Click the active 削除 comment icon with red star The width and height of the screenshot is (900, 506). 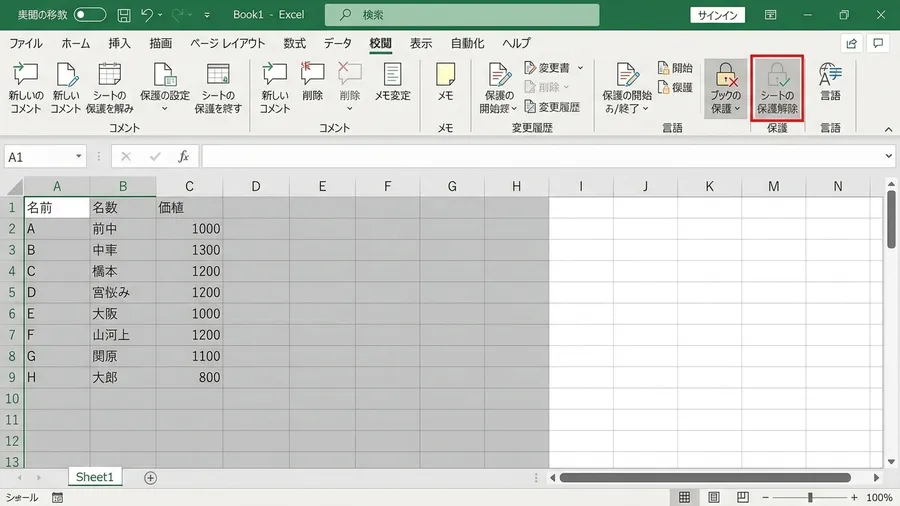click(x=312, y=75)
